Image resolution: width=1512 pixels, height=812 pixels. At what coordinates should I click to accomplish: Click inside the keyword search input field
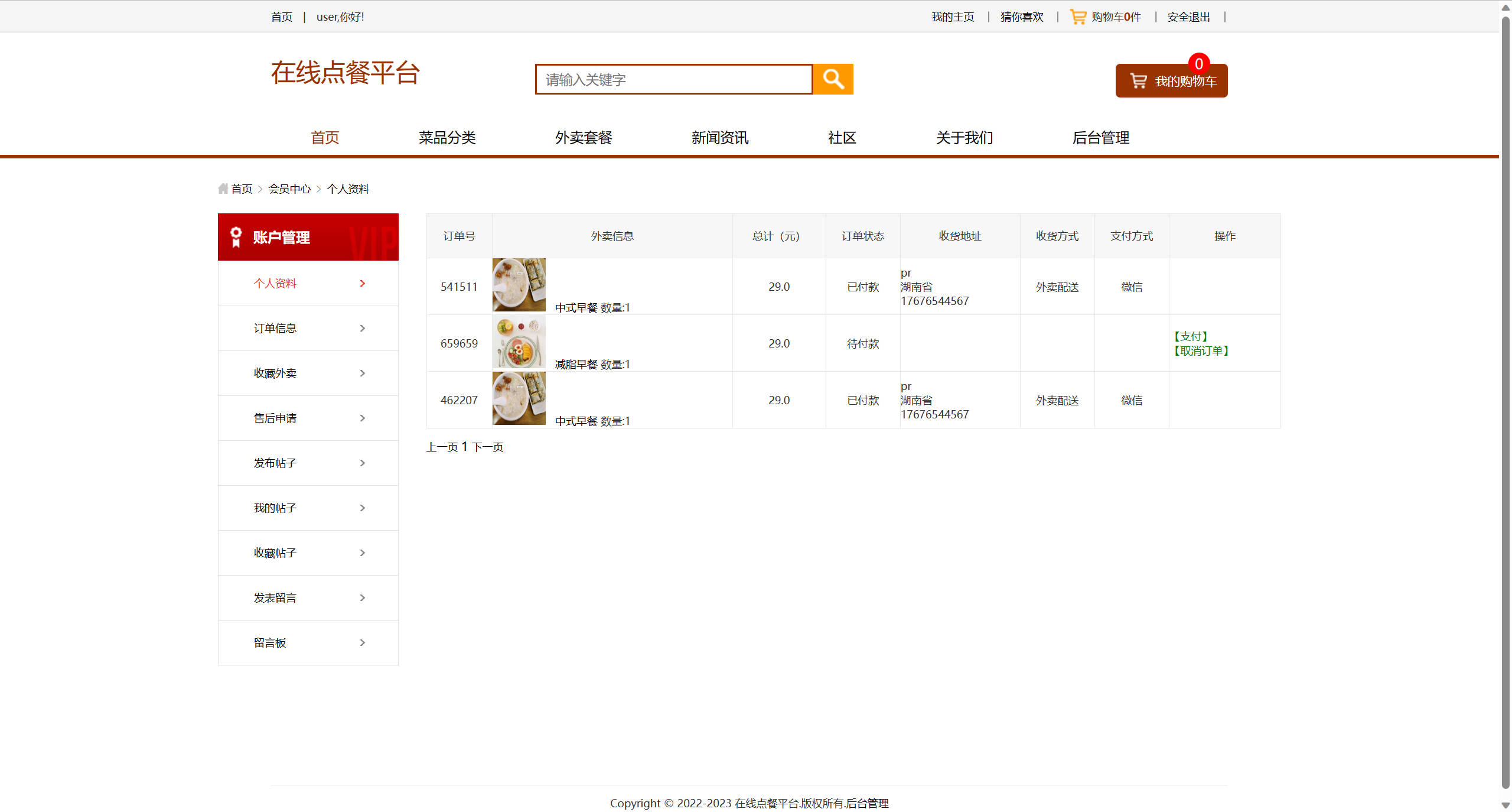(673, 79)
